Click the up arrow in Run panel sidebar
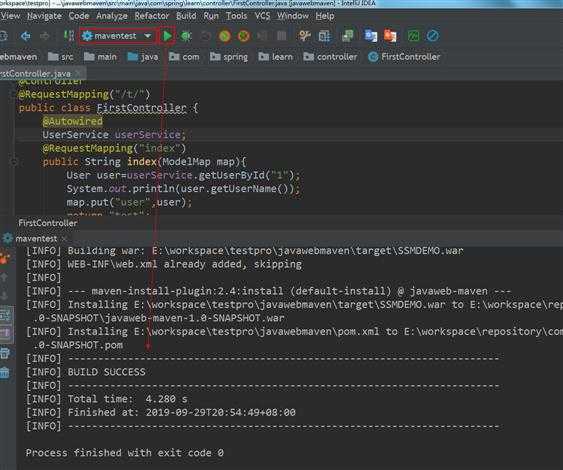563x470 pixels. point(4,277)
